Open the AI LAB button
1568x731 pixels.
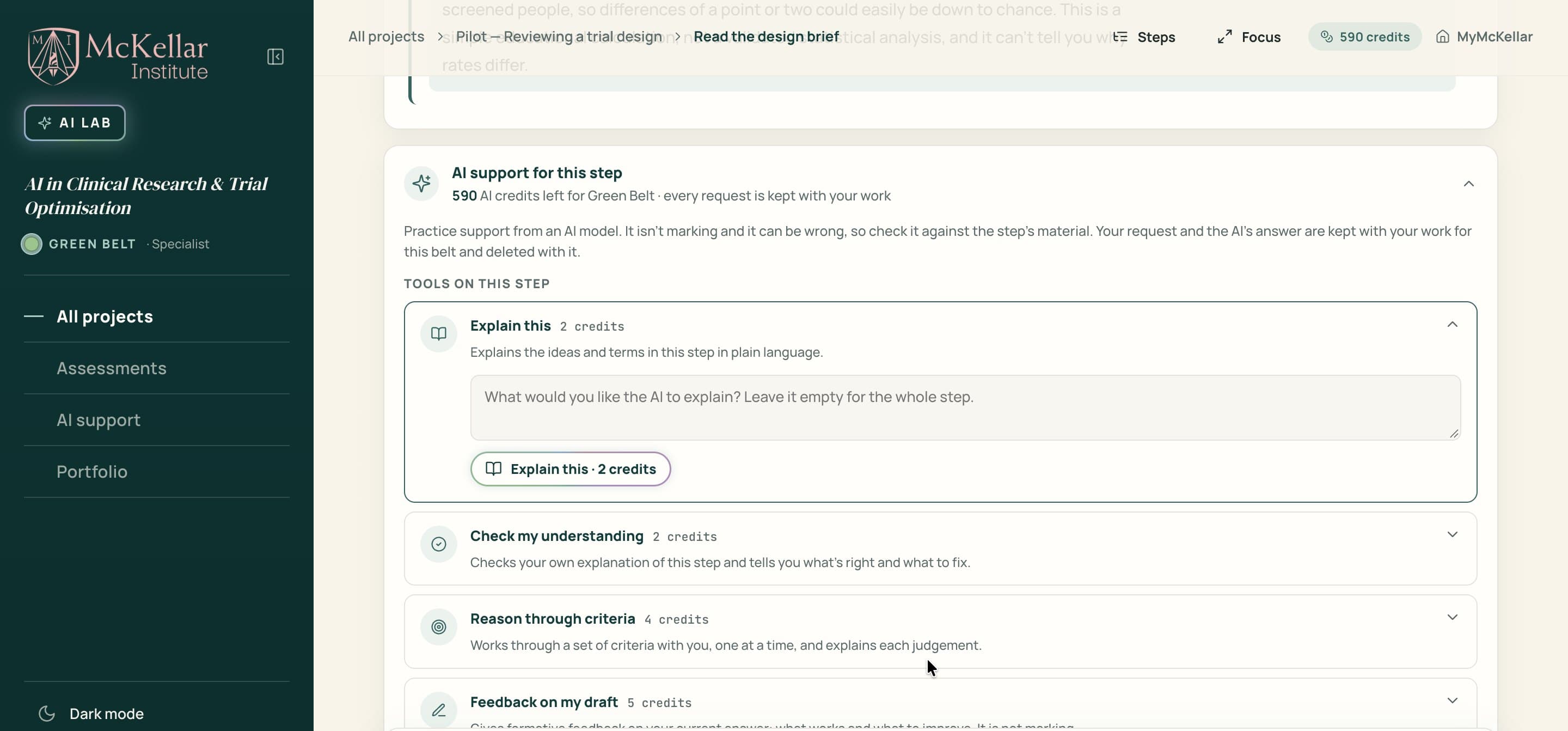[x=75, y=123]
